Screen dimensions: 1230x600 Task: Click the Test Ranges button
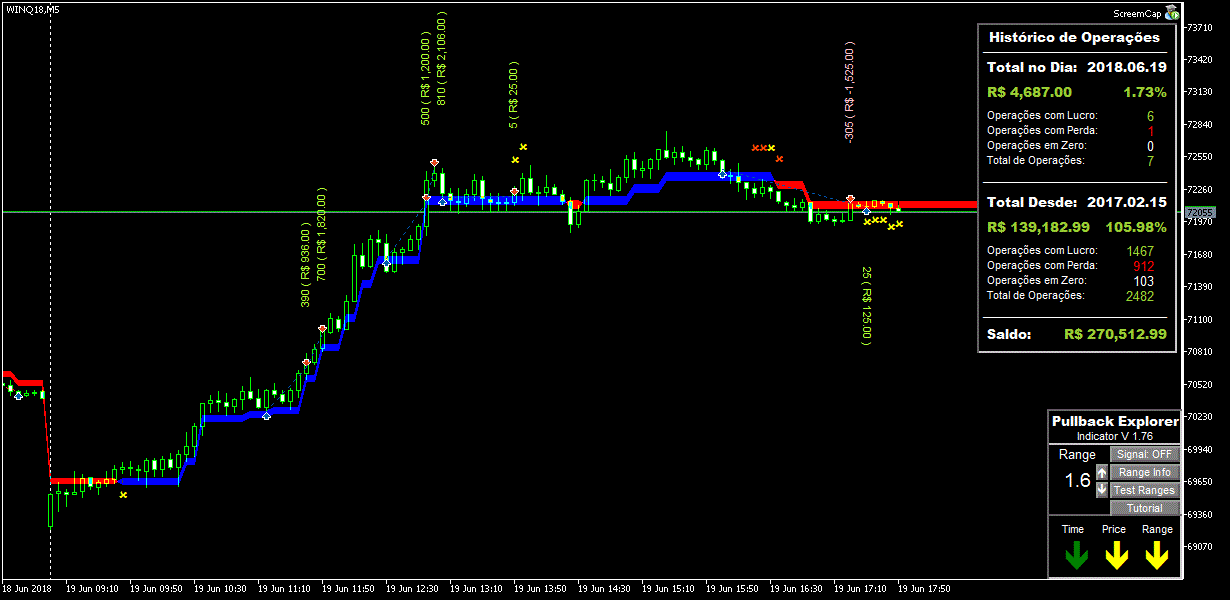click(1144, 490)
